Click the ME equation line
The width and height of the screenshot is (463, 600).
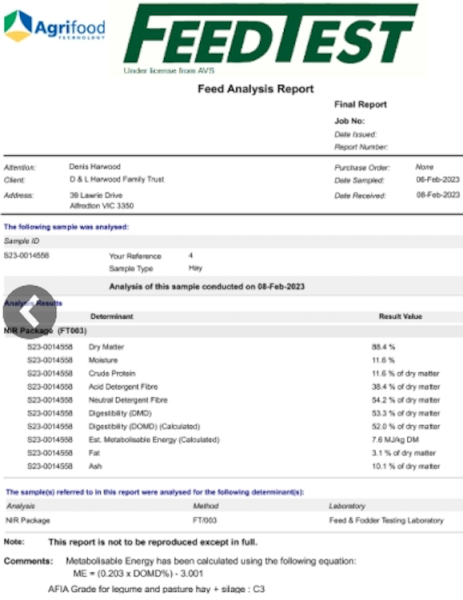(138, 574)
